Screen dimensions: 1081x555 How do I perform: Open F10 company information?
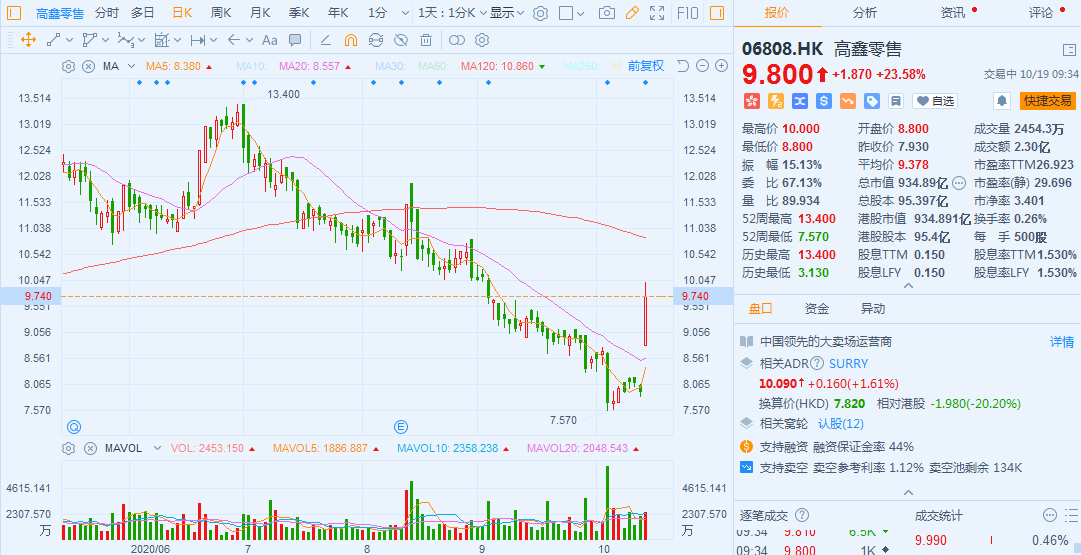tap(687, 12)
